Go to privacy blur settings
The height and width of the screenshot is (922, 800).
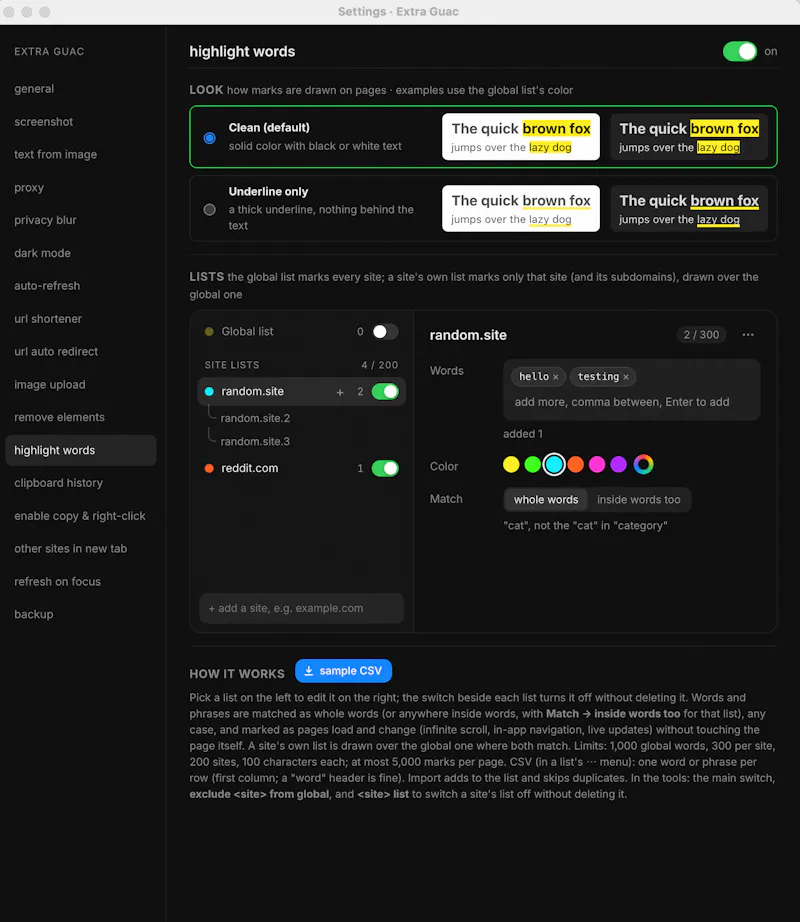tap(81, 220)
